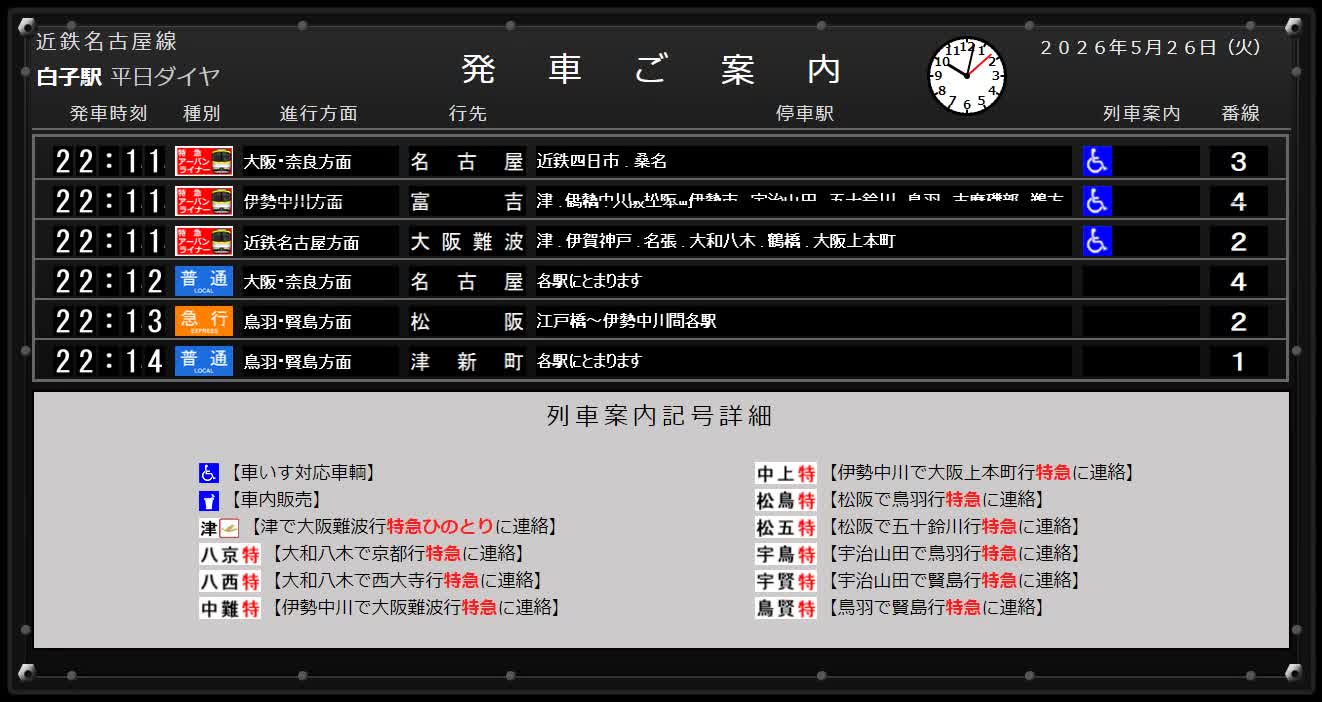Click the 平日ダイヤ timetable label
Viewport: 1322px width, 702px height.
[x=165, y=77]
